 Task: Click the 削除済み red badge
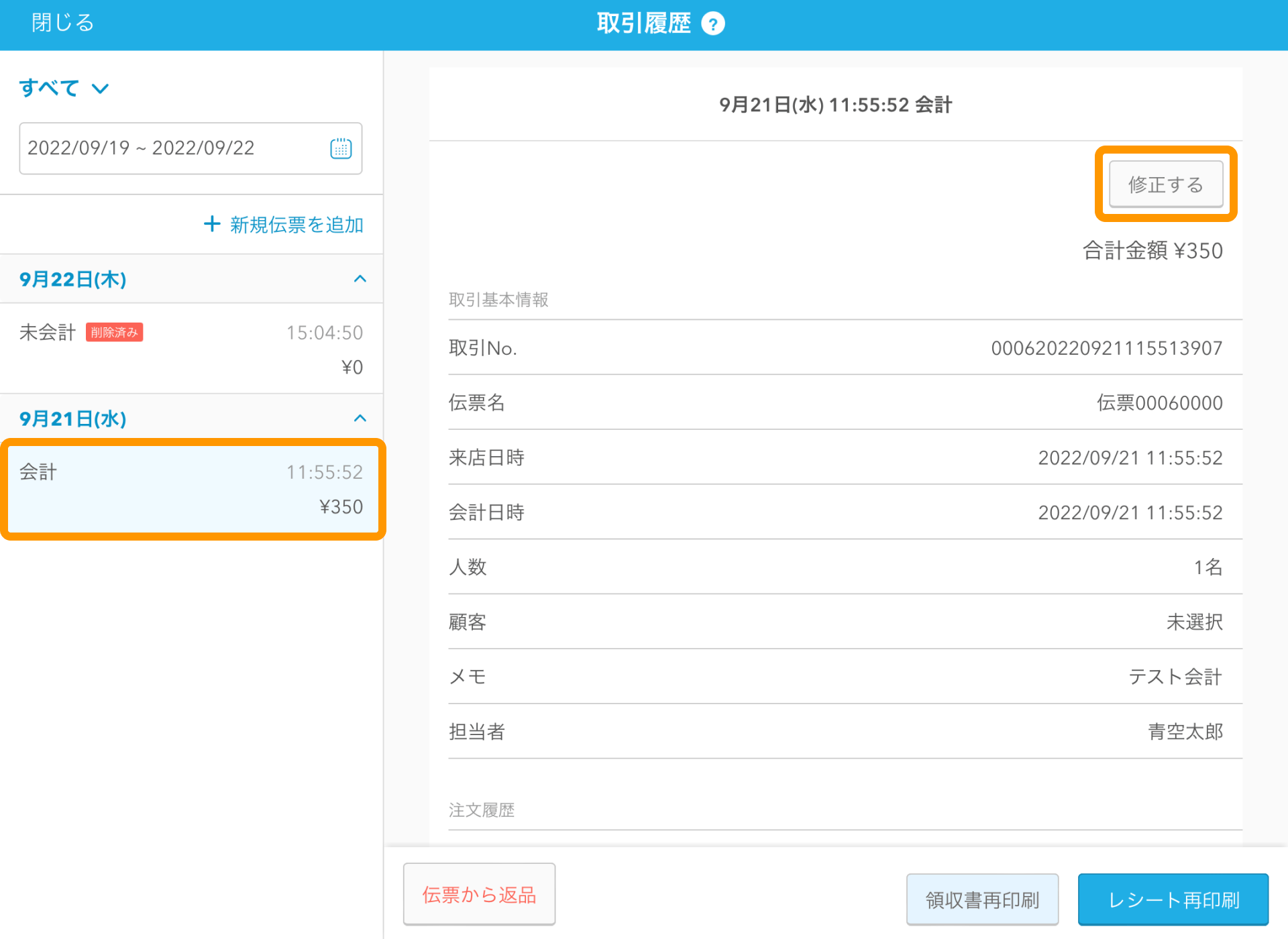coord(114,333)
